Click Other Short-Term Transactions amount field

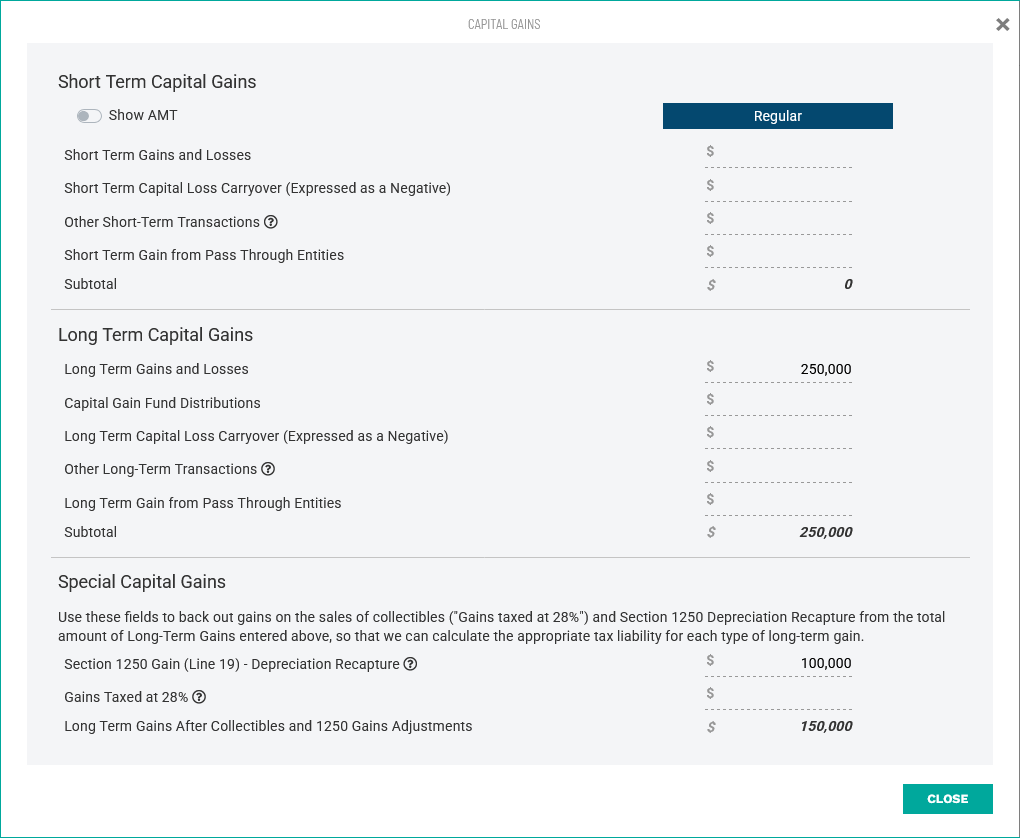point(784,220)
